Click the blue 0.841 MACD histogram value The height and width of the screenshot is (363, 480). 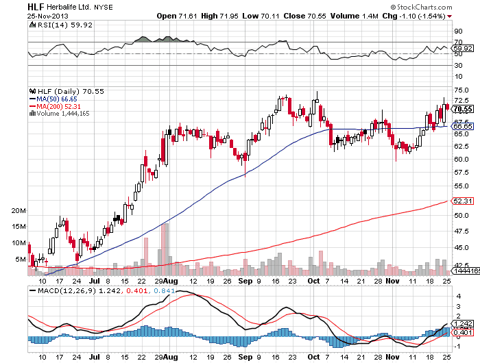click(x=165, y=291)
